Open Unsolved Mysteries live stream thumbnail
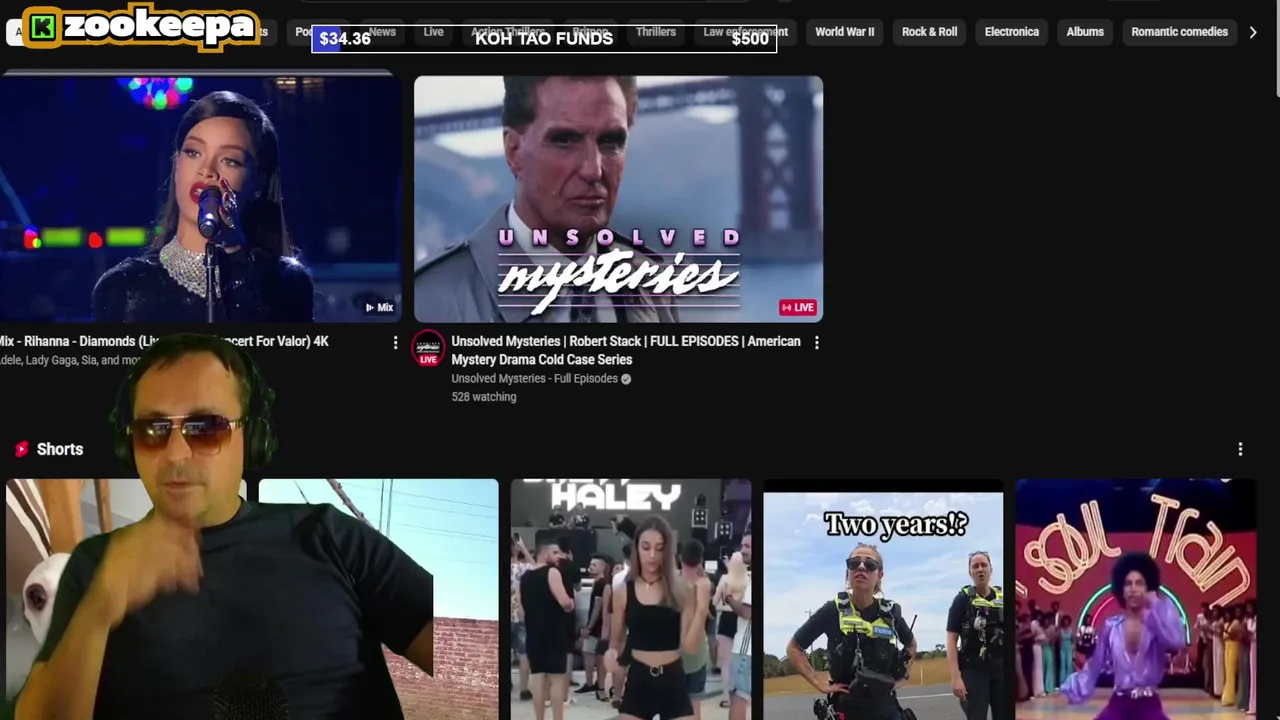 pyautogui.click(x=618, y=199)
